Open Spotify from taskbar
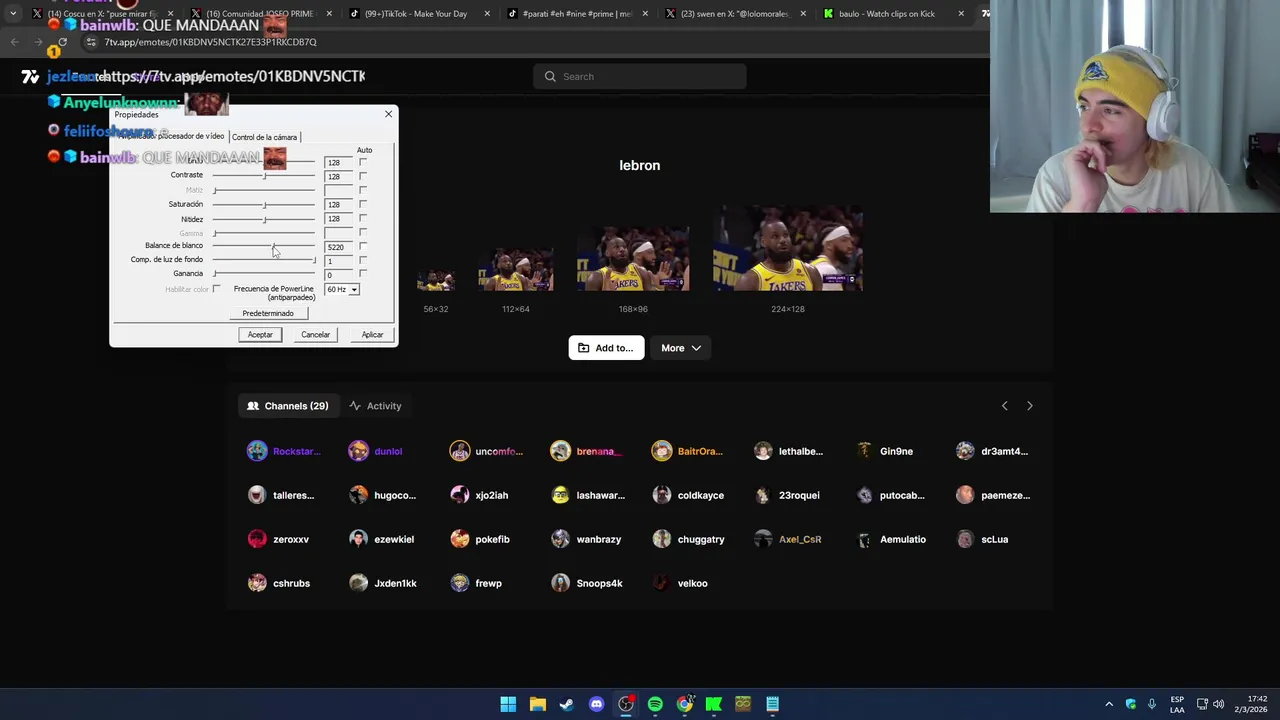 tap(655, 704)
